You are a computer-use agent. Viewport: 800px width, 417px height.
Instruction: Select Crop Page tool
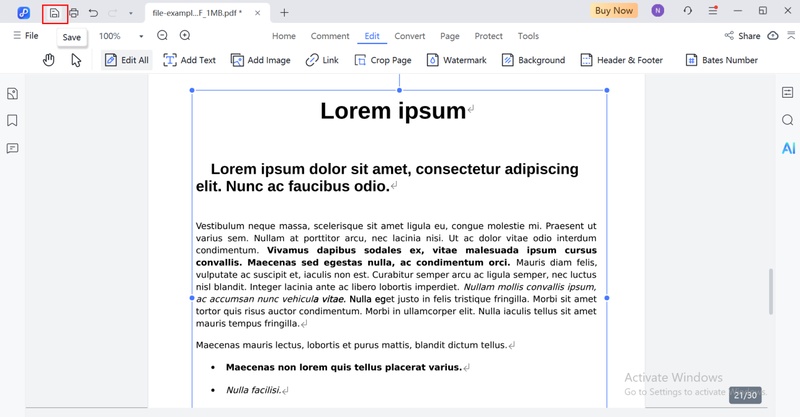click(383, 60)
